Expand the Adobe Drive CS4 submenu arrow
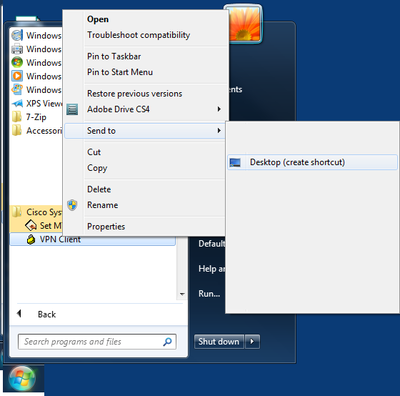The width and height of the screenshot is (400, 396). [x=219, y=109]
